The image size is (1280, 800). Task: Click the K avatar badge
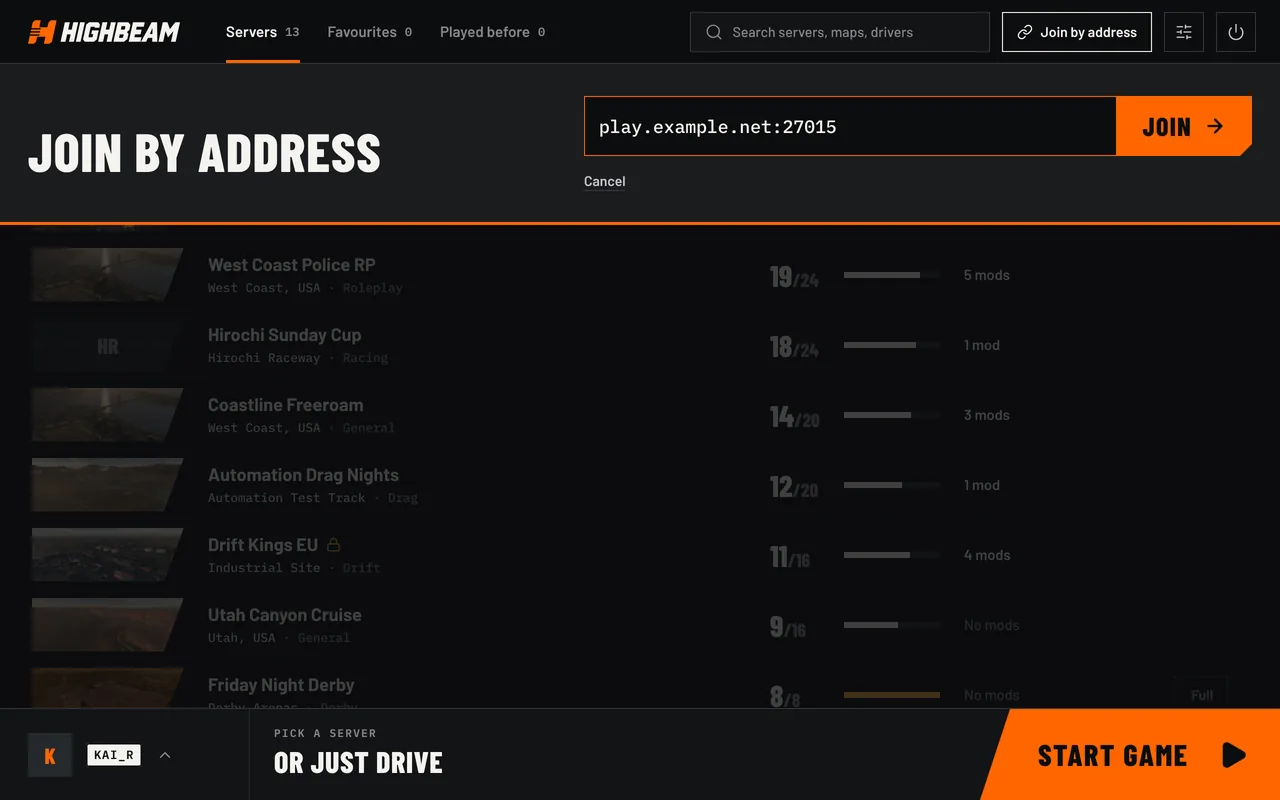click(50, 755)
